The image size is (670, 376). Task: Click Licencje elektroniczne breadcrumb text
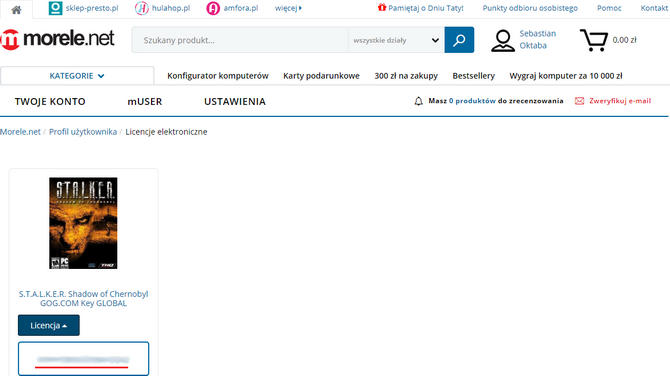(166, 132)
